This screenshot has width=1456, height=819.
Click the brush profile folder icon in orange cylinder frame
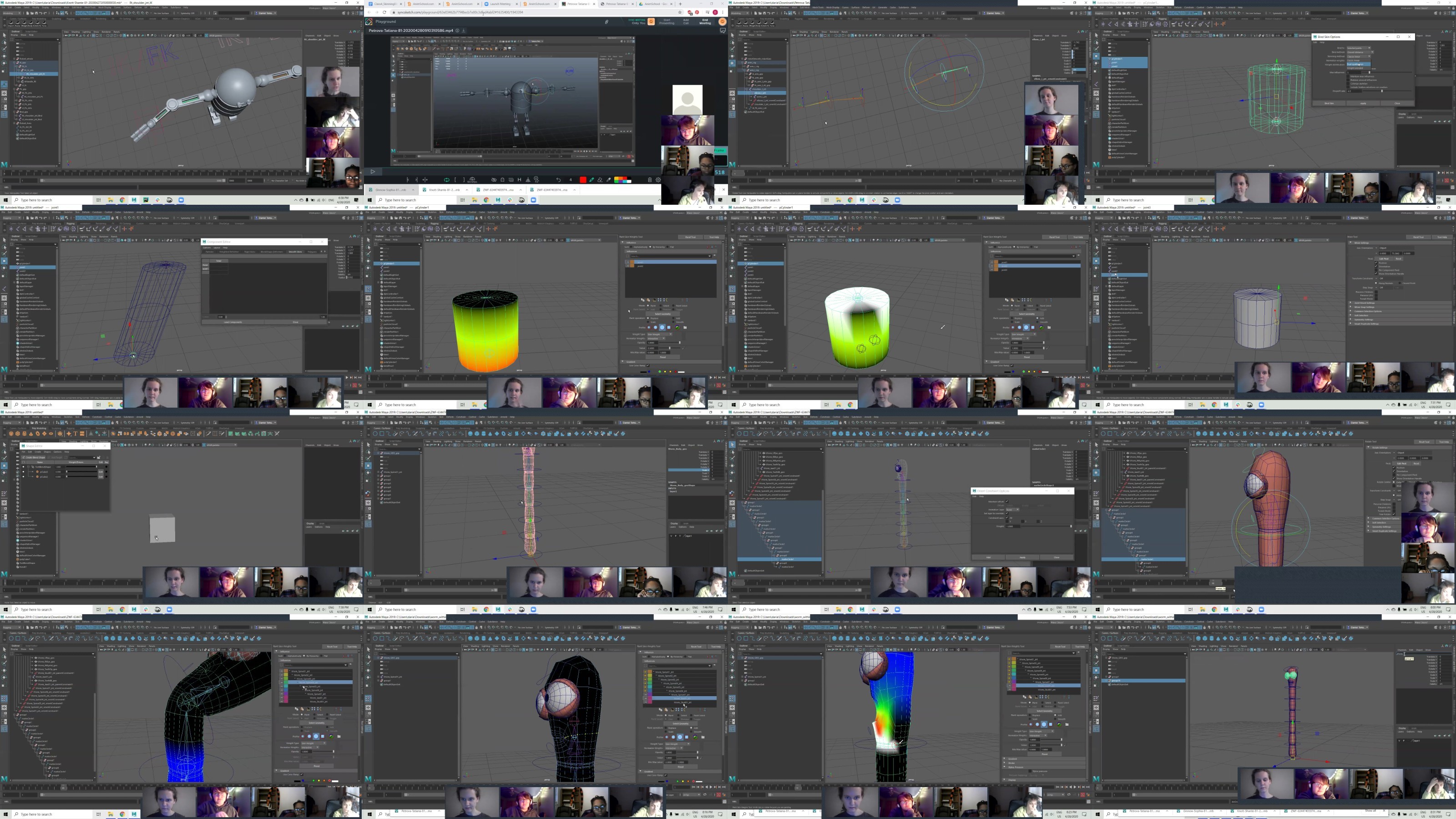point(685,328)
